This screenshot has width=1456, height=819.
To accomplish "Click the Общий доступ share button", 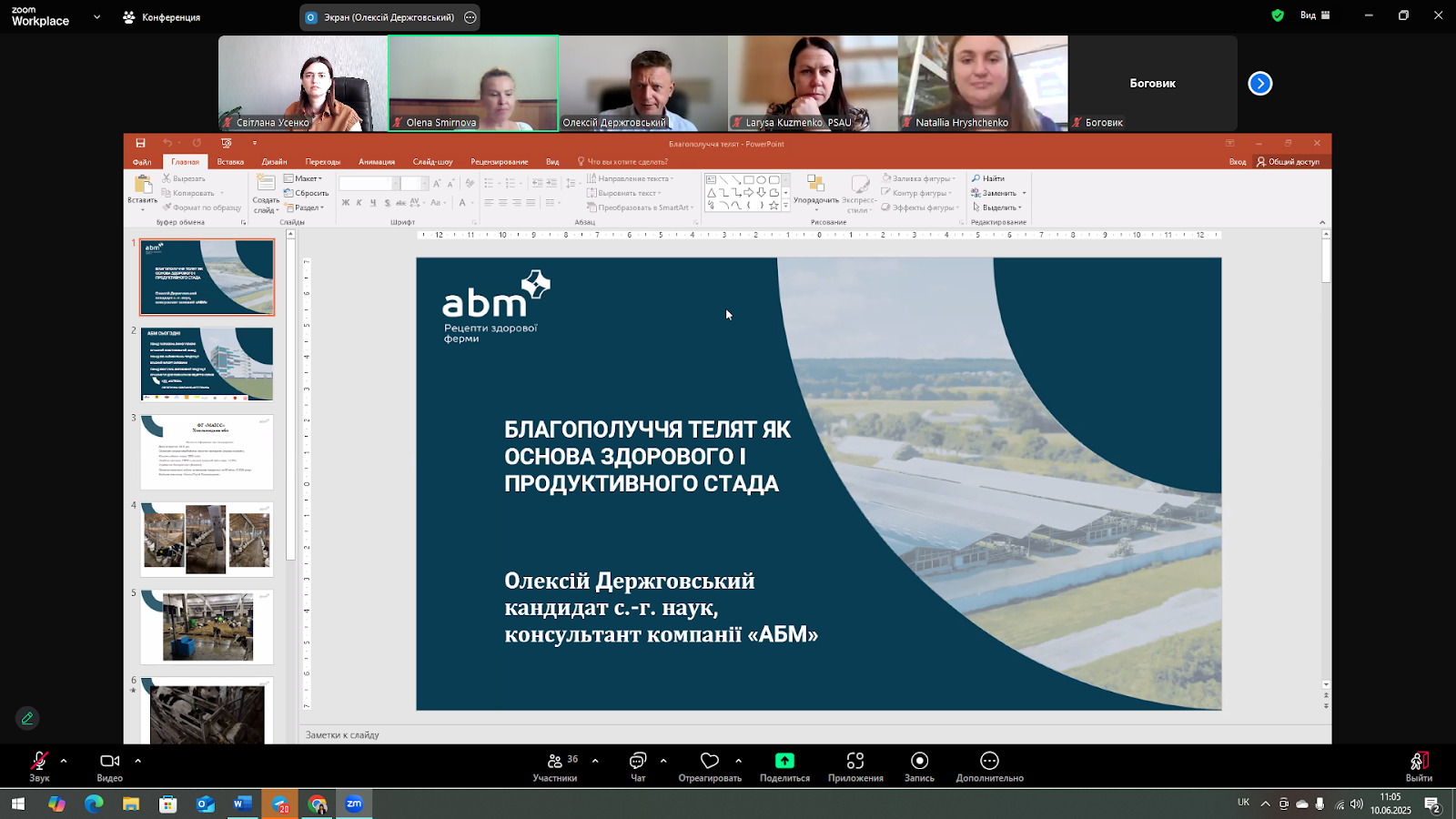I will pyautogui.click(x=1288, y=162).
